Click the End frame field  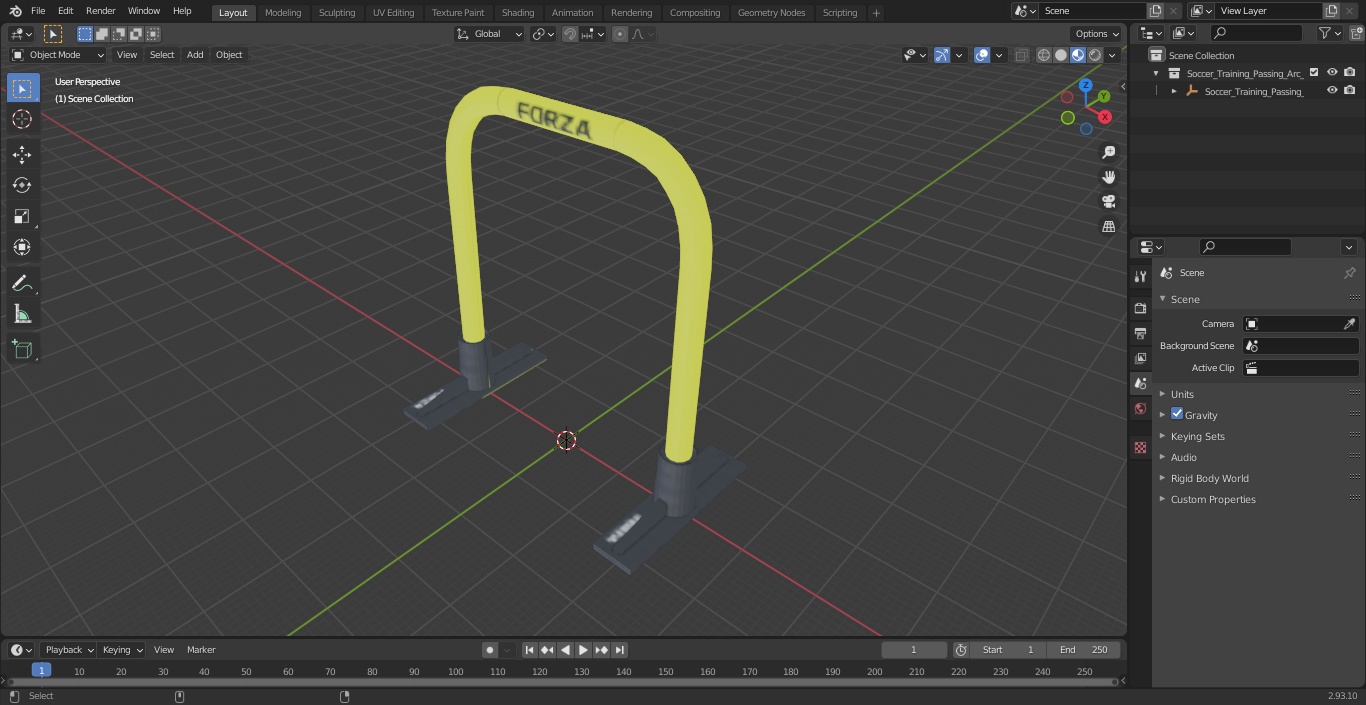1083,650
